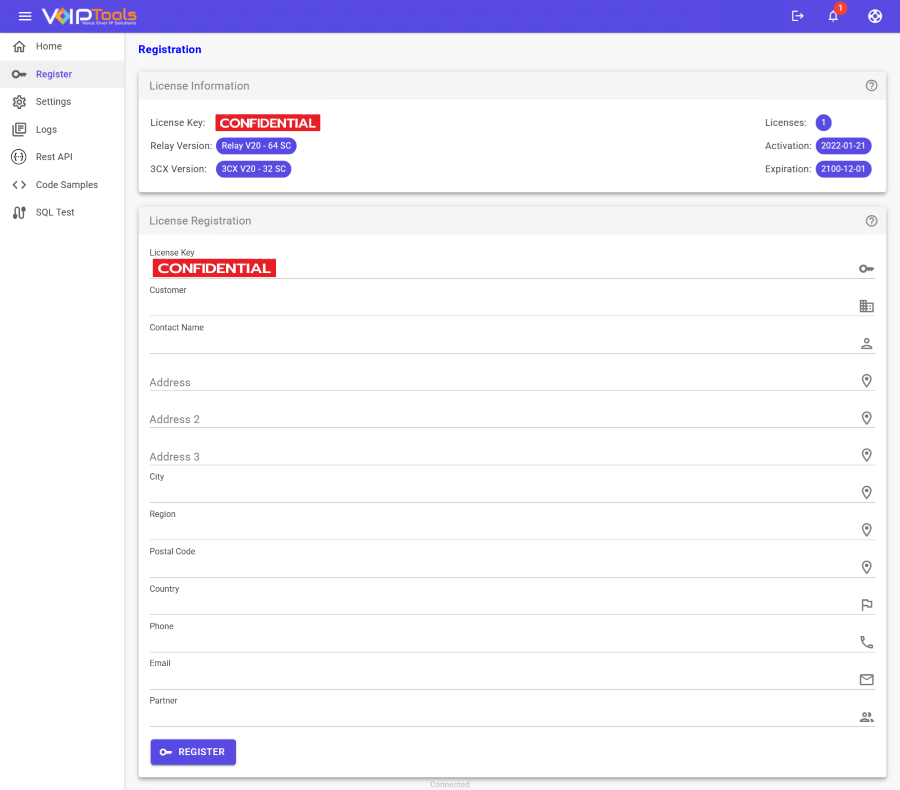Open Settings from the sidebar
Image resolution: width=900 pixels, height=790 pixels.
(x=53, y=102)
